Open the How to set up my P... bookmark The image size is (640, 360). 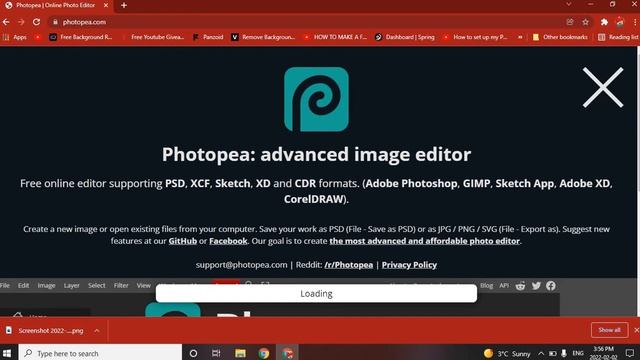click(x=476, y=37)
